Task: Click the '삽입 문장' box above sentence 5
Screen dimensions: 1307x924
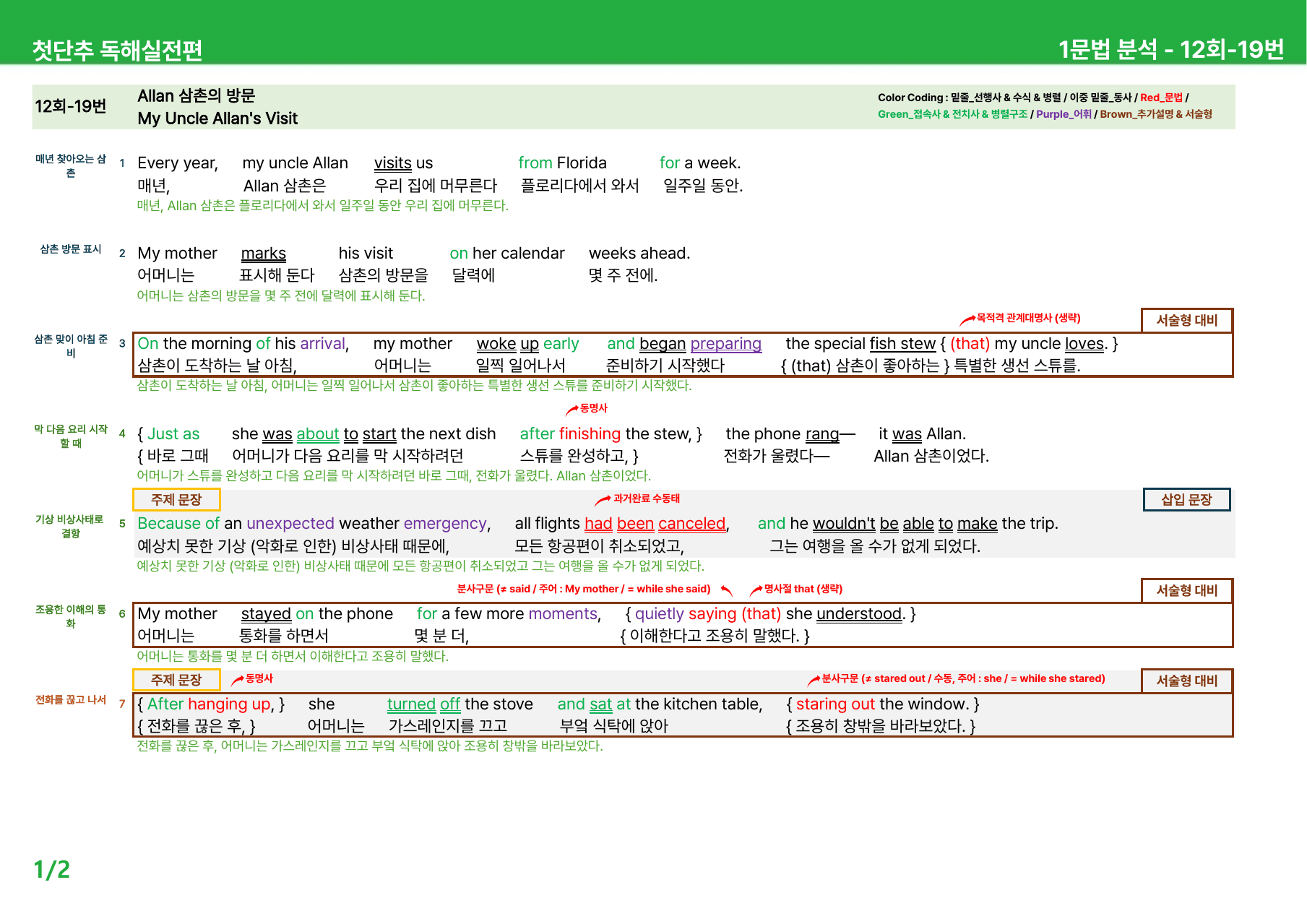Action: point(1186,499)
